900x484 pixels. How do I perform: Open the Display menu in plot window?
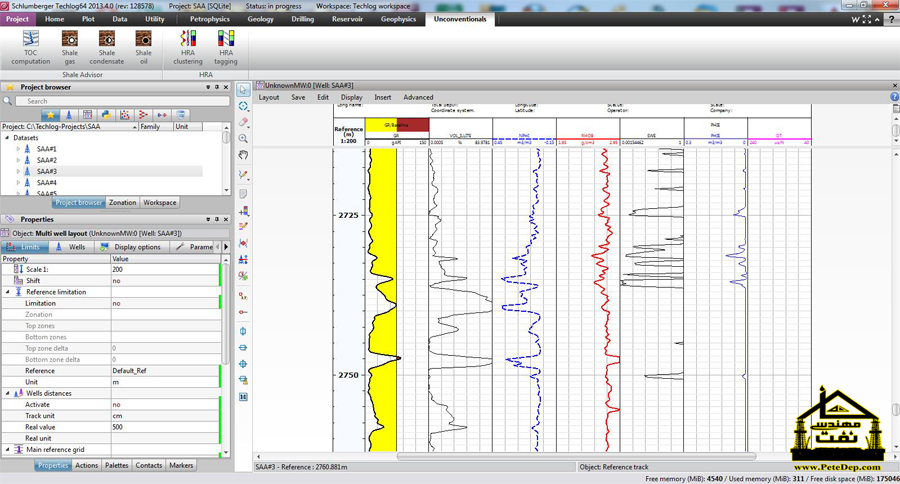pos(351,98)
